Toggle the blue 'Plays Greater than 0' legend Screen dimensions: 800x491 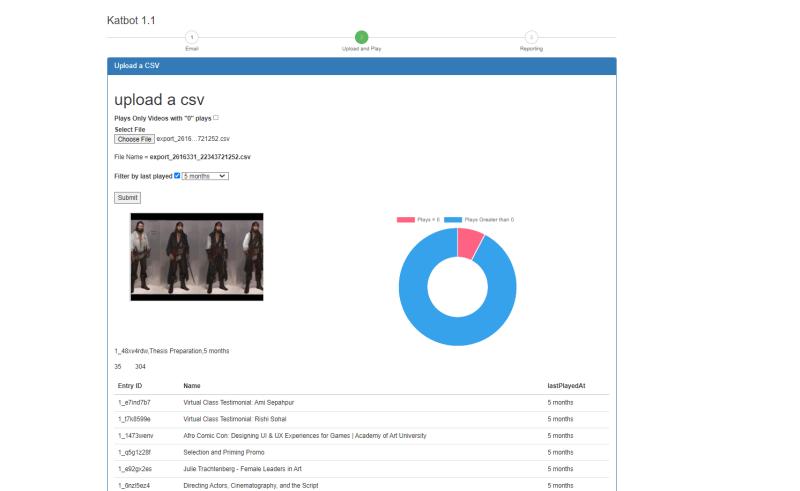pyautogui.click(x=453, y=219)
